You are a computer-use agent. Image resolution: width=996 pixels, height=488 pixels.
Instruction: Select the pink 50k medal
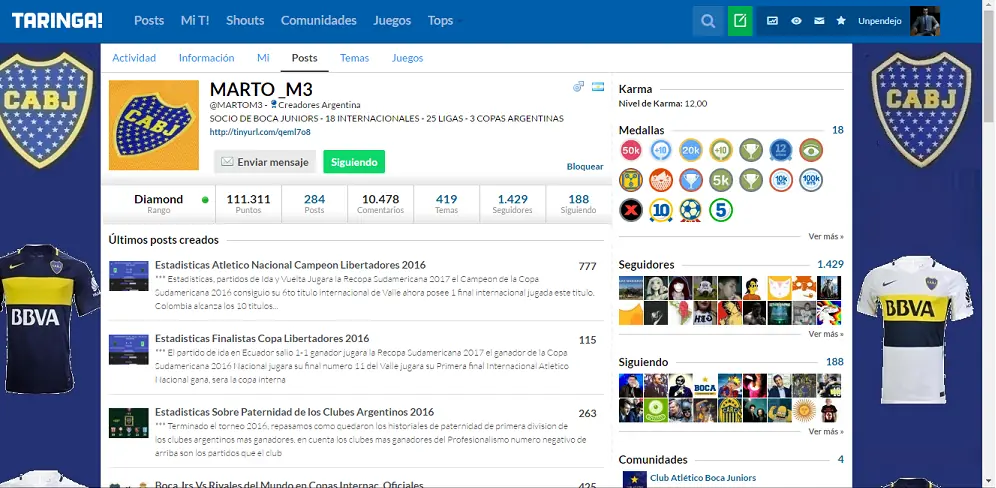coord(631,151)
